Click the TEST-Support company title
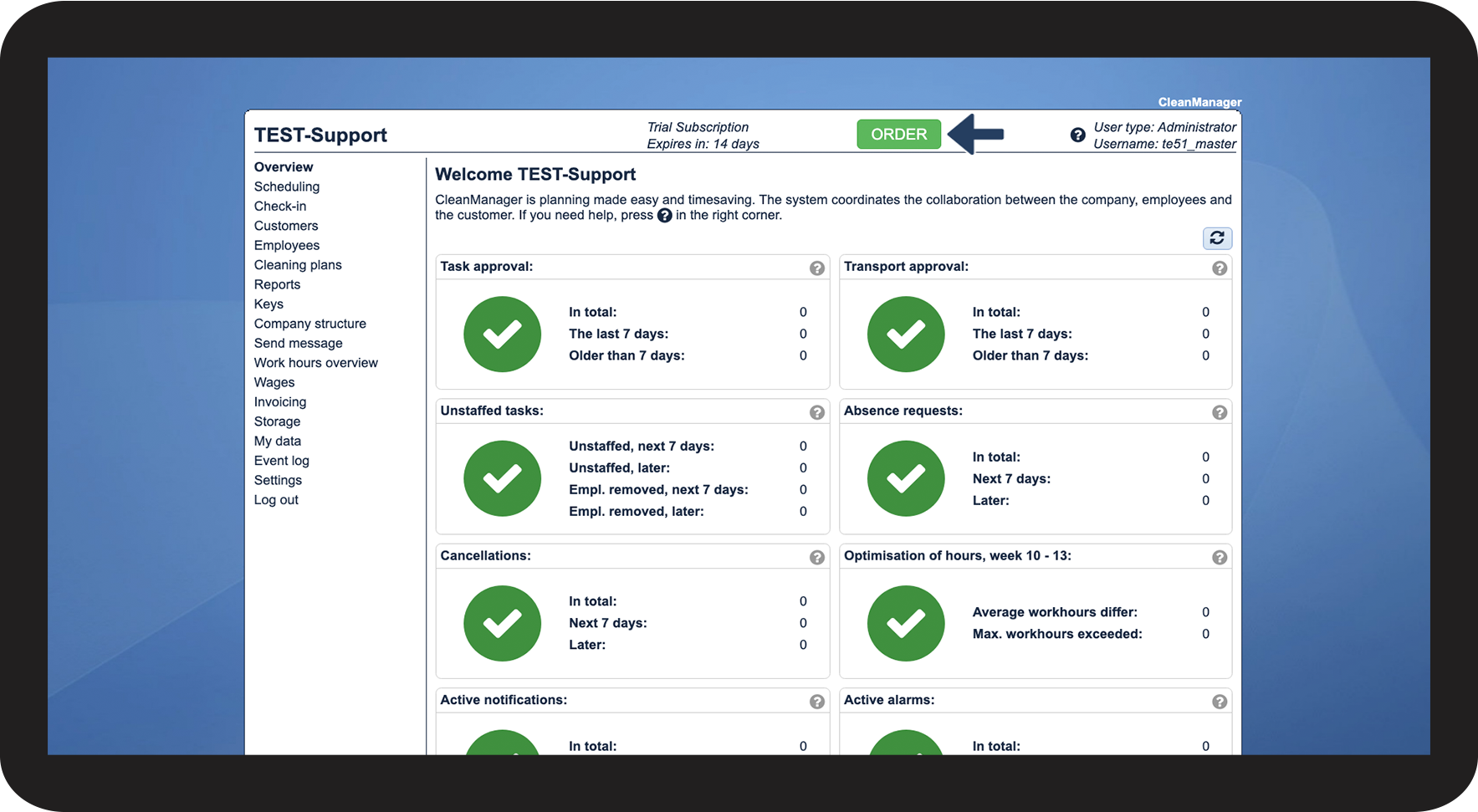The height and width of the screenshot is (812, 1478). pyautogui.click(x=320, y=135)
